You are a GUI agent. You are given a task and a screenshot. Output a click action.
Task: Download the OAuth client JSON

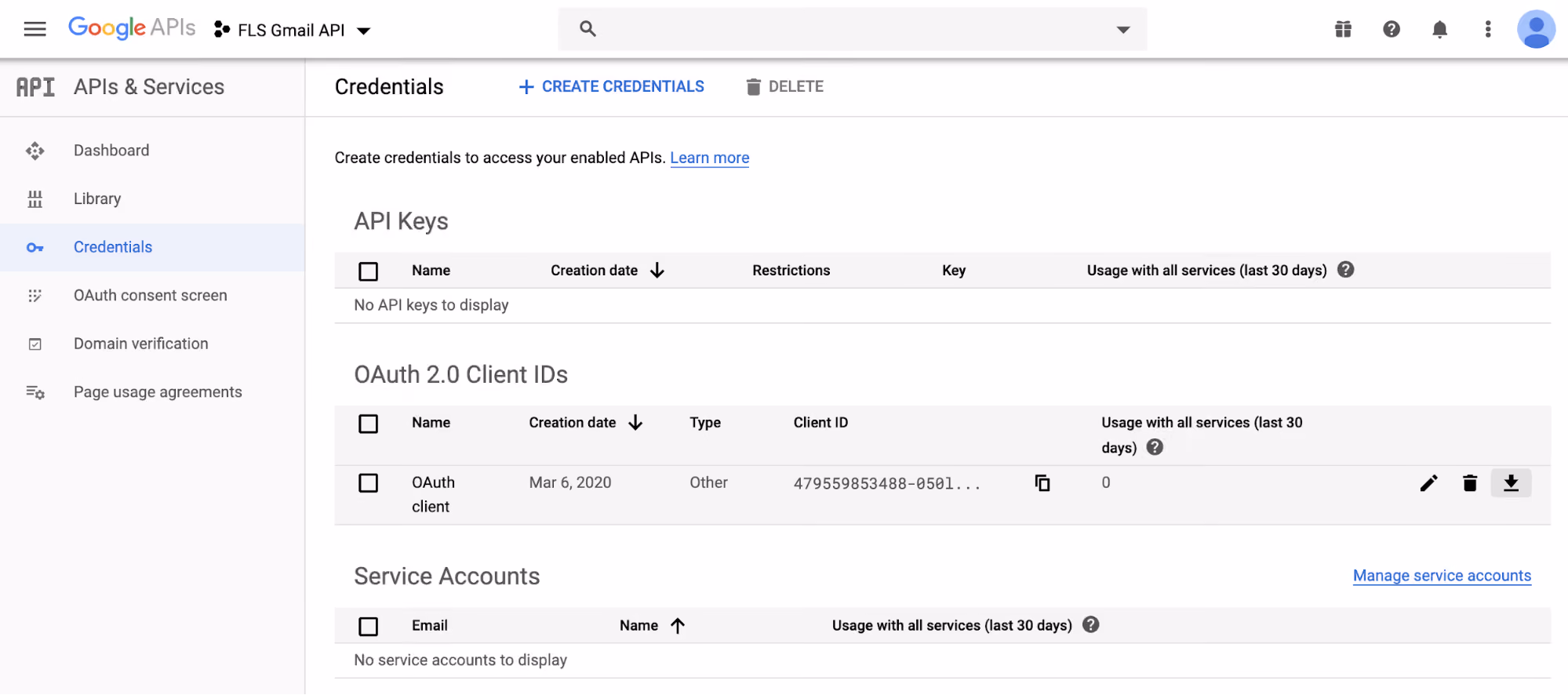coord(1511,483)
